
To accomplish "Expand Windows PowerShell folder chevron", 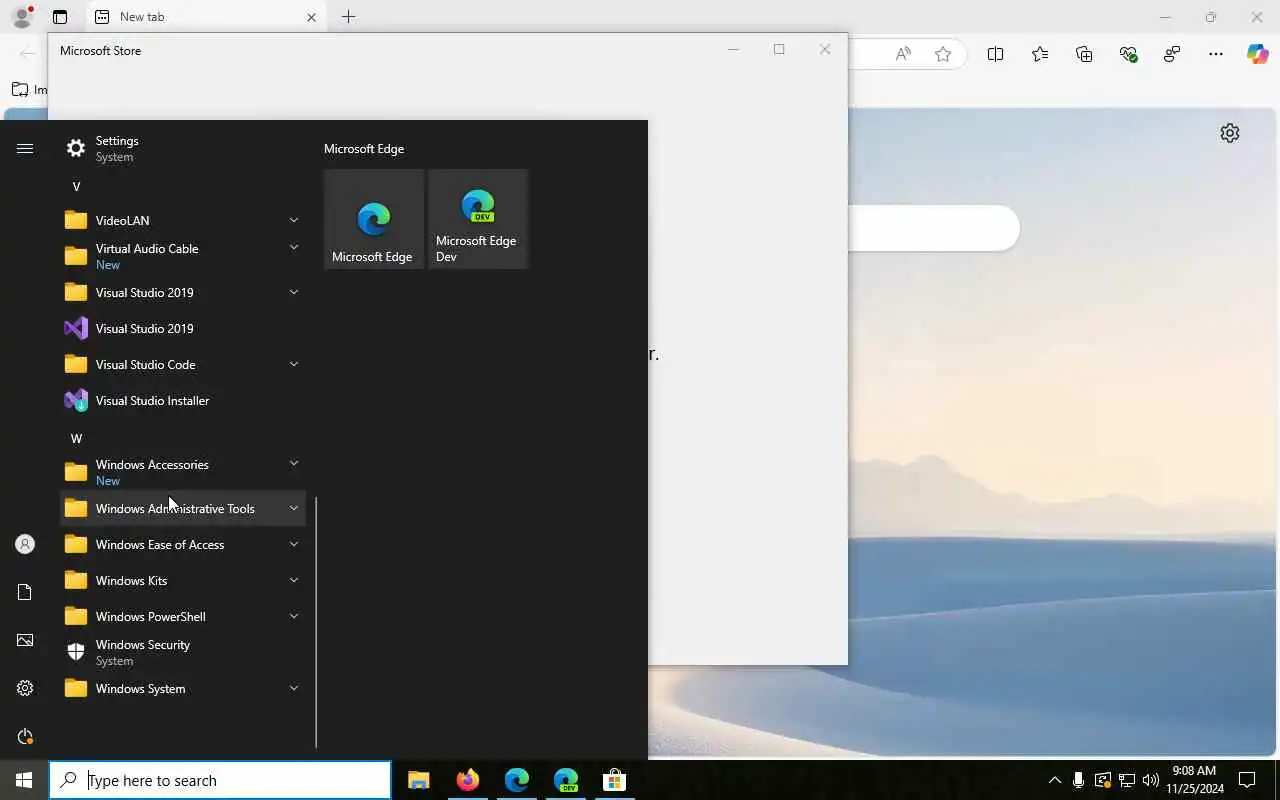I will [294, 616].
